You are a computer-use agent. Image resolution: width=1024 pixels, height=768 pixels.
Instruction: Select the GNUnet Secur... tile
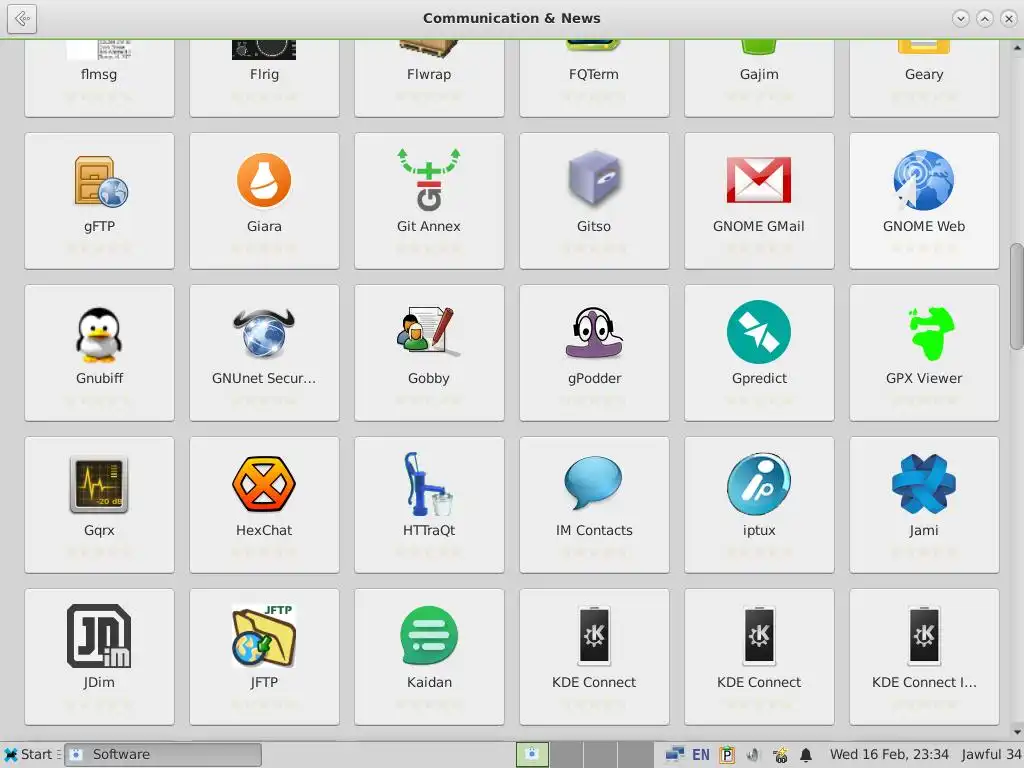pyautogui.click(x=264, y=353)
